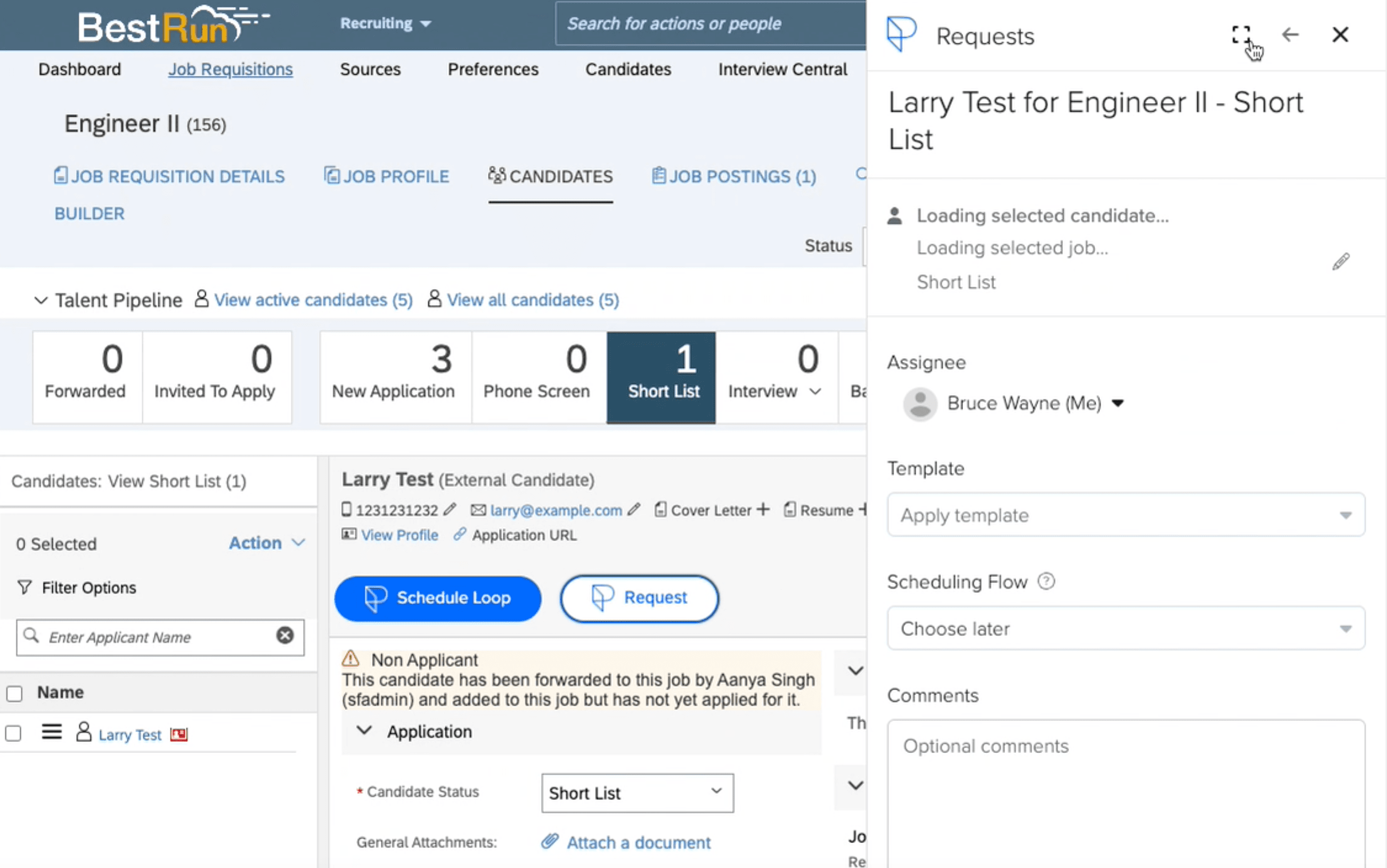Click the Optional comments text area
The image size is (1387, 868).
1125,792
